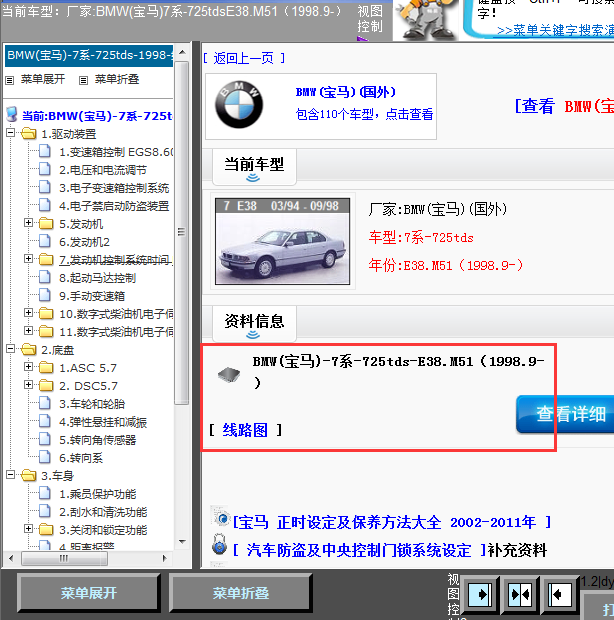The height and width of the screenshot is (620, 614).
Task: Expand the 11.数字式柴油机电子 folder
Action: (x=28, y=331)
